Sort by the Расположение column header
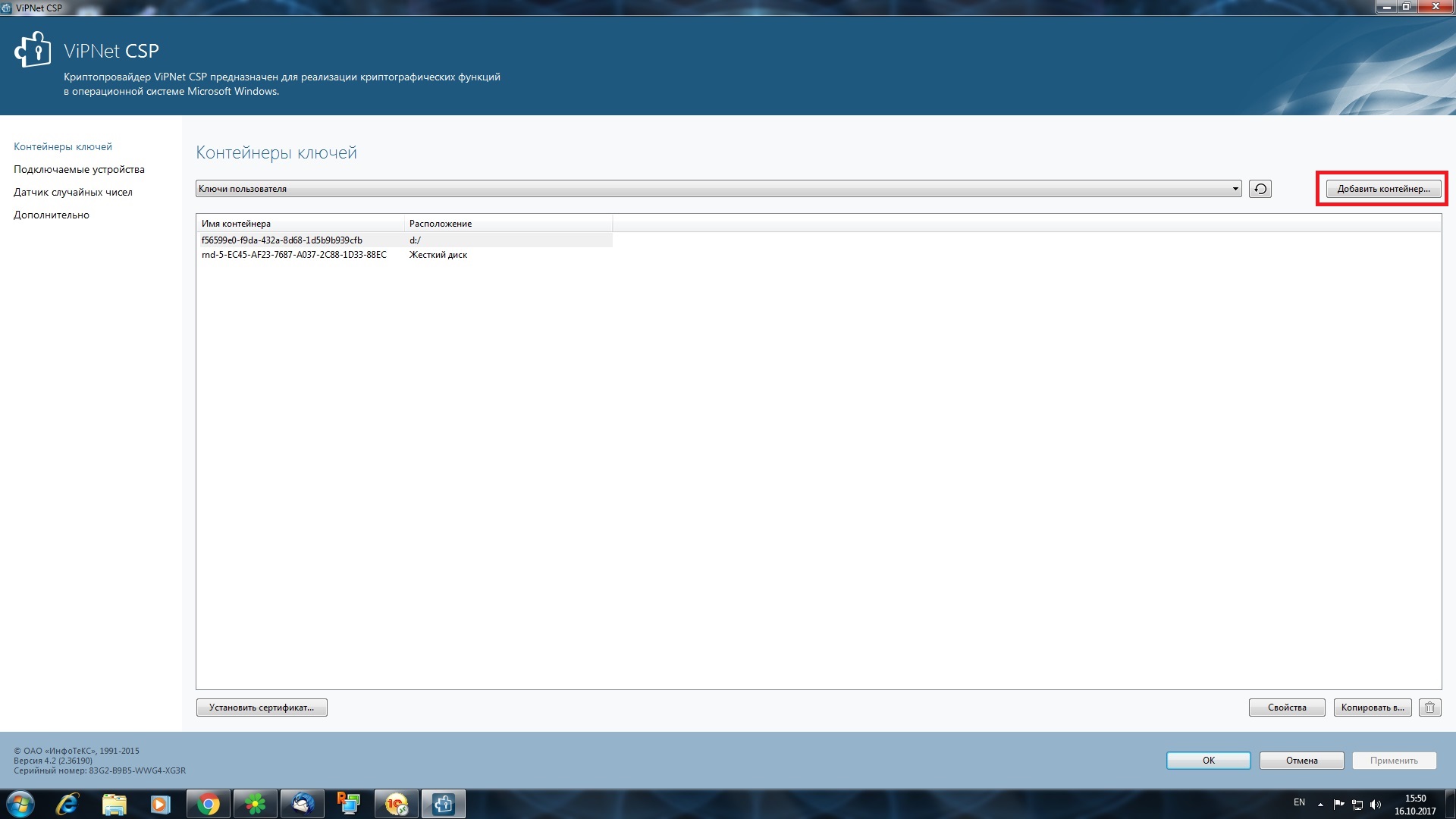Screen dimensions: 1456x819 tap(508, 224)
